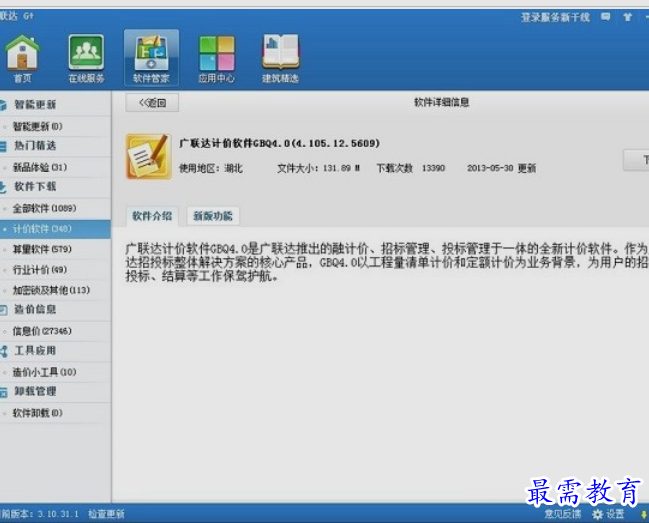Click the settings gear icon
The image size is (649, 523).
click(x=597, y=514)
